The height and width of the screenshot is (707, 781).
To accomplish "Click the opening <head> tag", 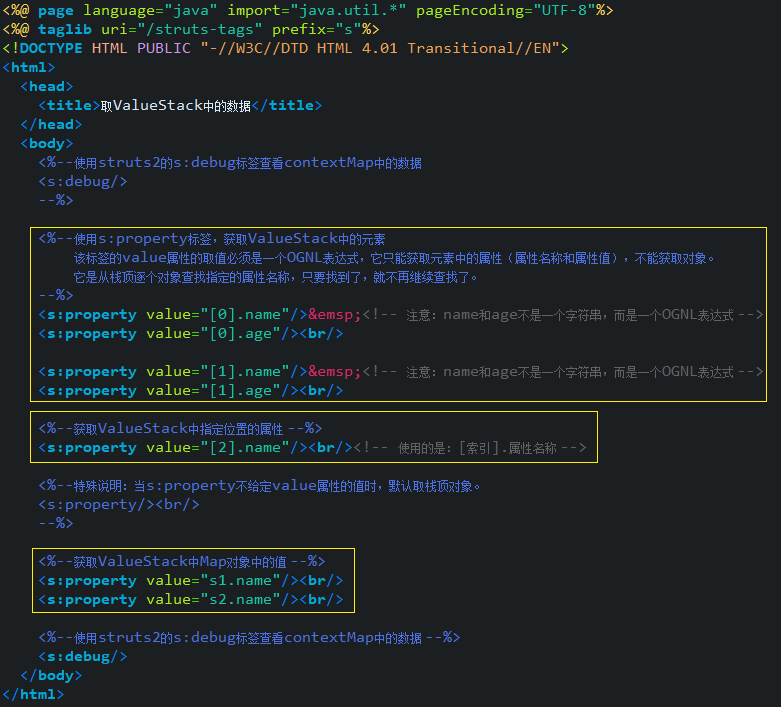I will [47, 86].
